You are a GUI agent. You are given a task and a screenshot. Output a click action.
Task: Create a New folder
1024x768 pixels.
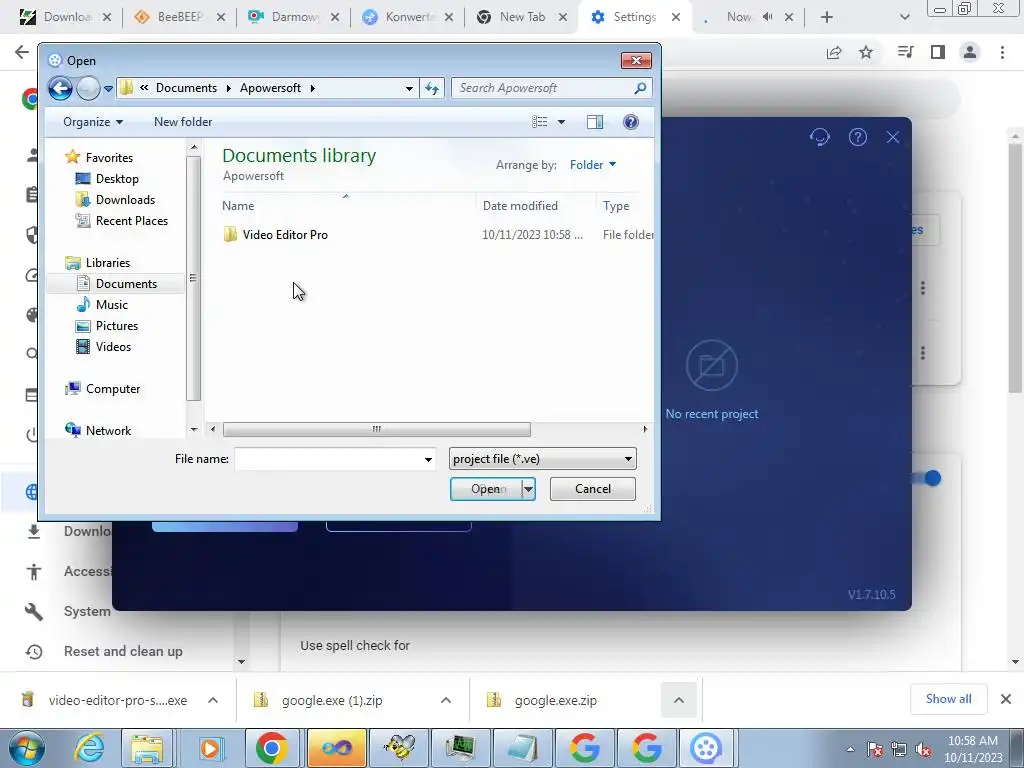coord(183,122)
